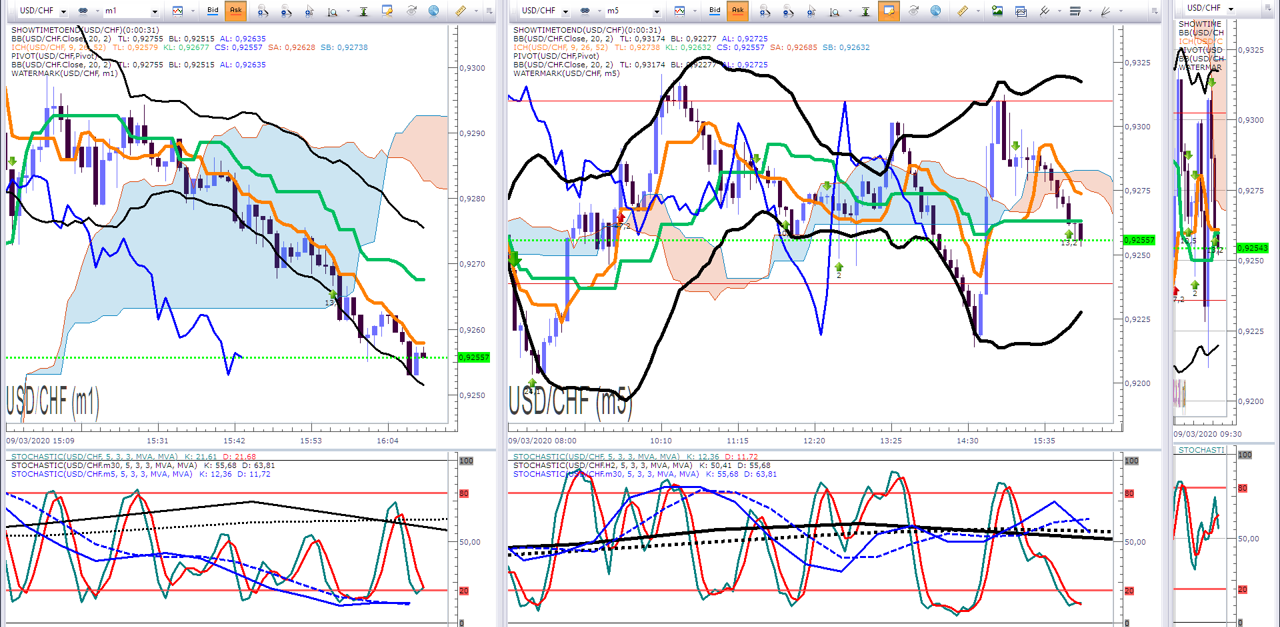Click green 0,92557 price label in m5 chart
Viewport: 1280px width, 627px height.
1139,240
